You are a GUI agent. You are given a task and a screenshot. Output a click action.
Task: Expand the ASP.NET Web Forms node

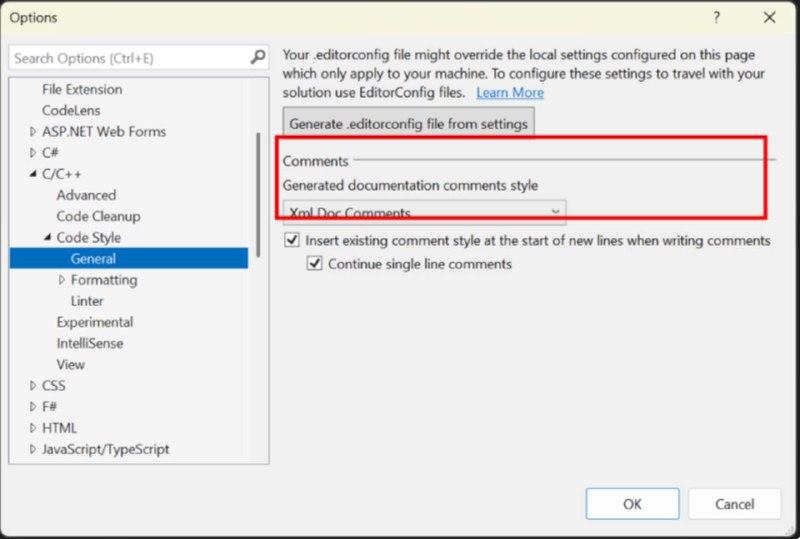33,132
